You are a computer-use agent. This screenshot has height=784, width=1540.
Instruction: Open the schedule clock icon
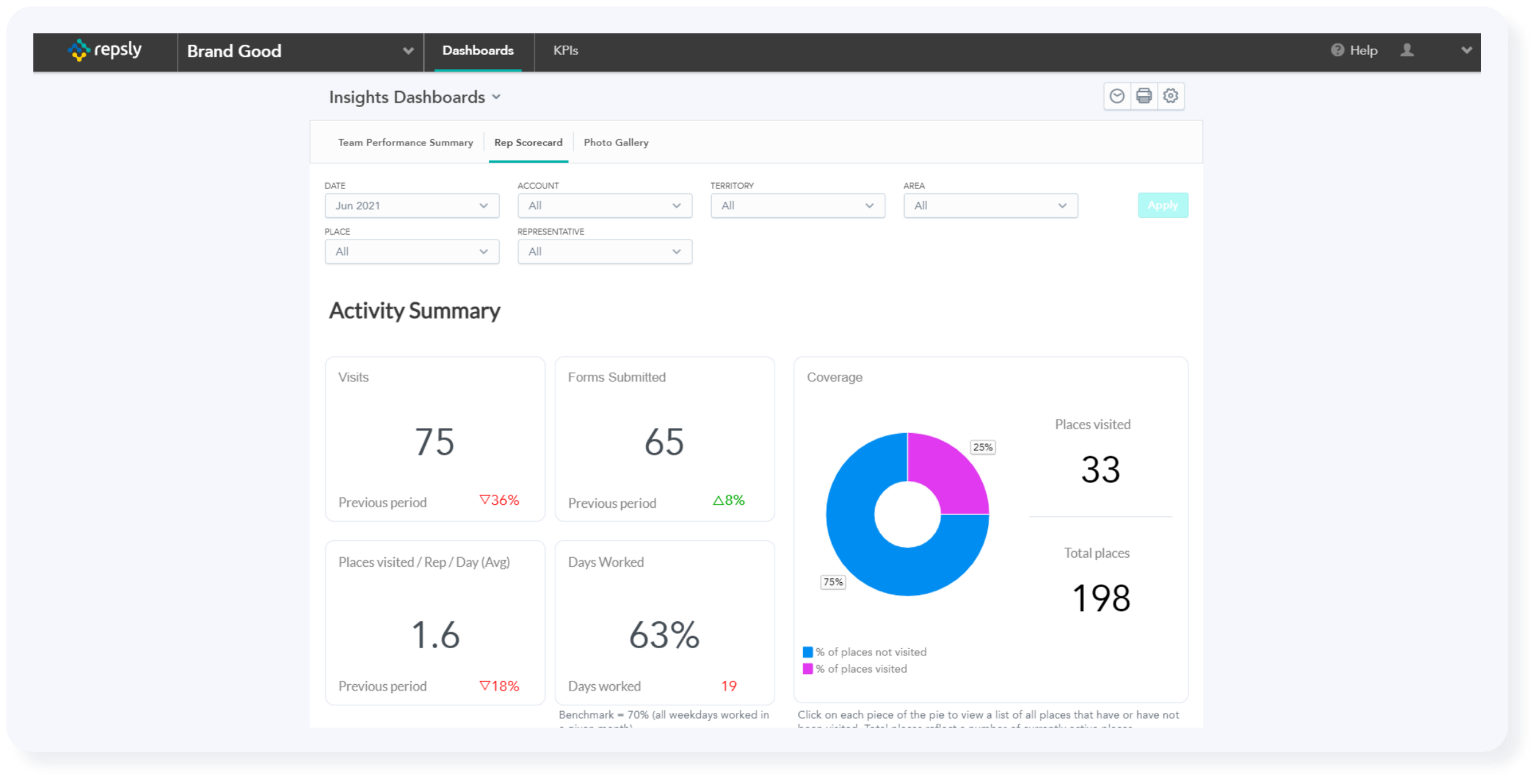[1116, 96]
